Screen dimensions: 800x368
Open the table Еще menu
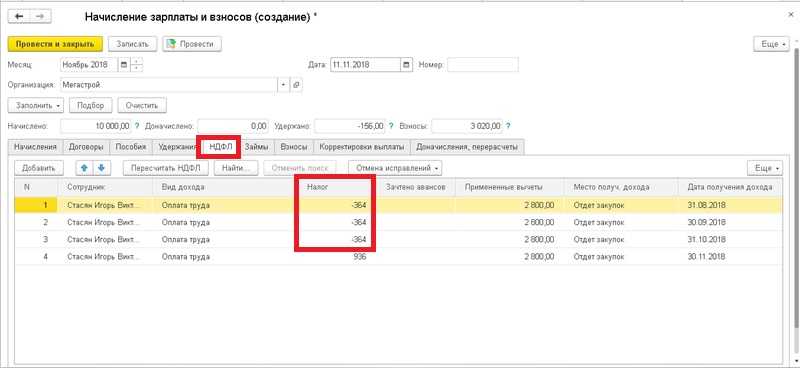(764, 167)
